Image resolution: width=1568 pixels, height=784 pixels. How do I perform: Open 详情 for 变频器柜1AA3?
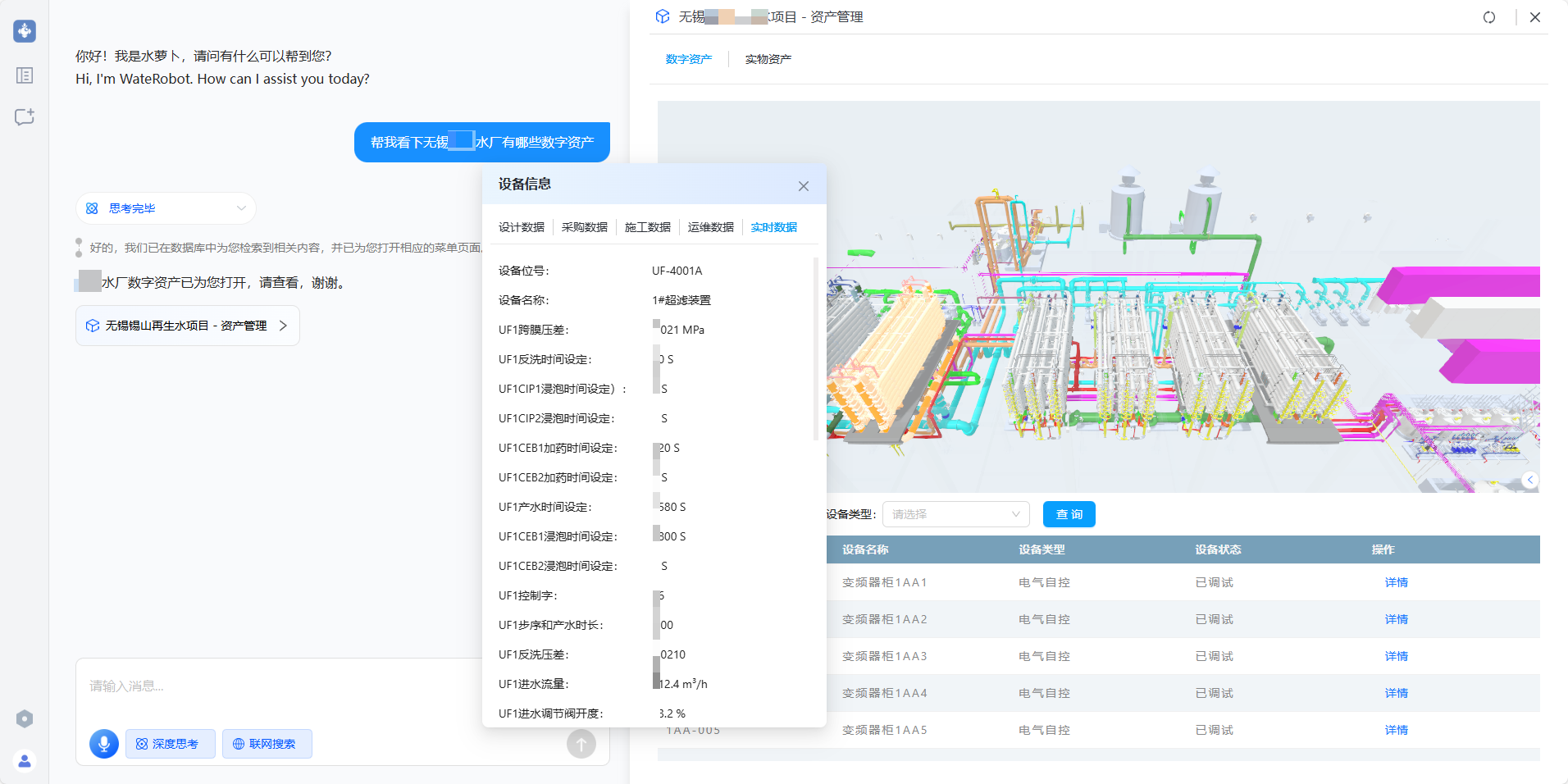[x=1396, y=656]
